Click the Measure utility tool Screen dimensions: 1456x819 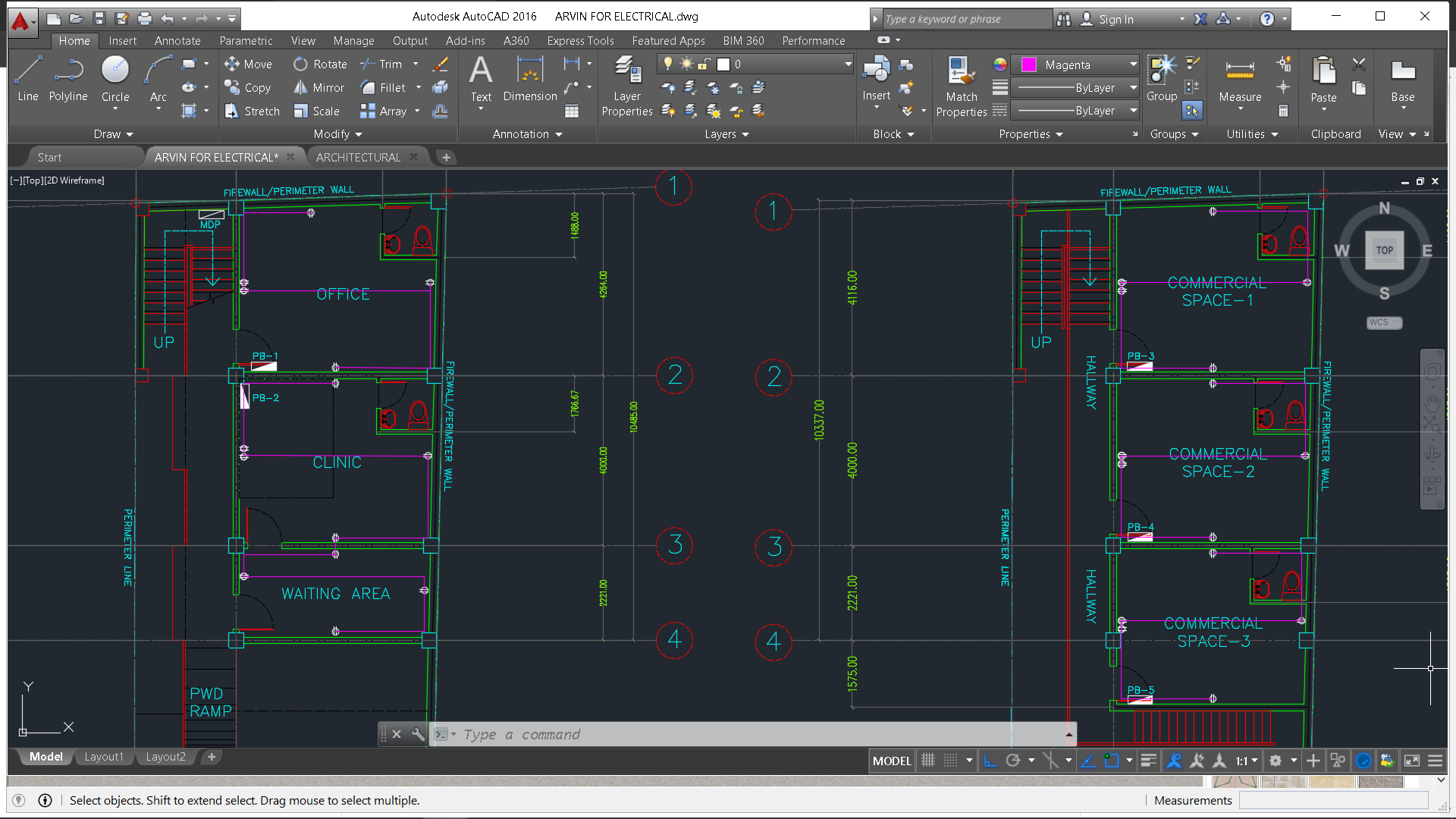click(1240, 78)
